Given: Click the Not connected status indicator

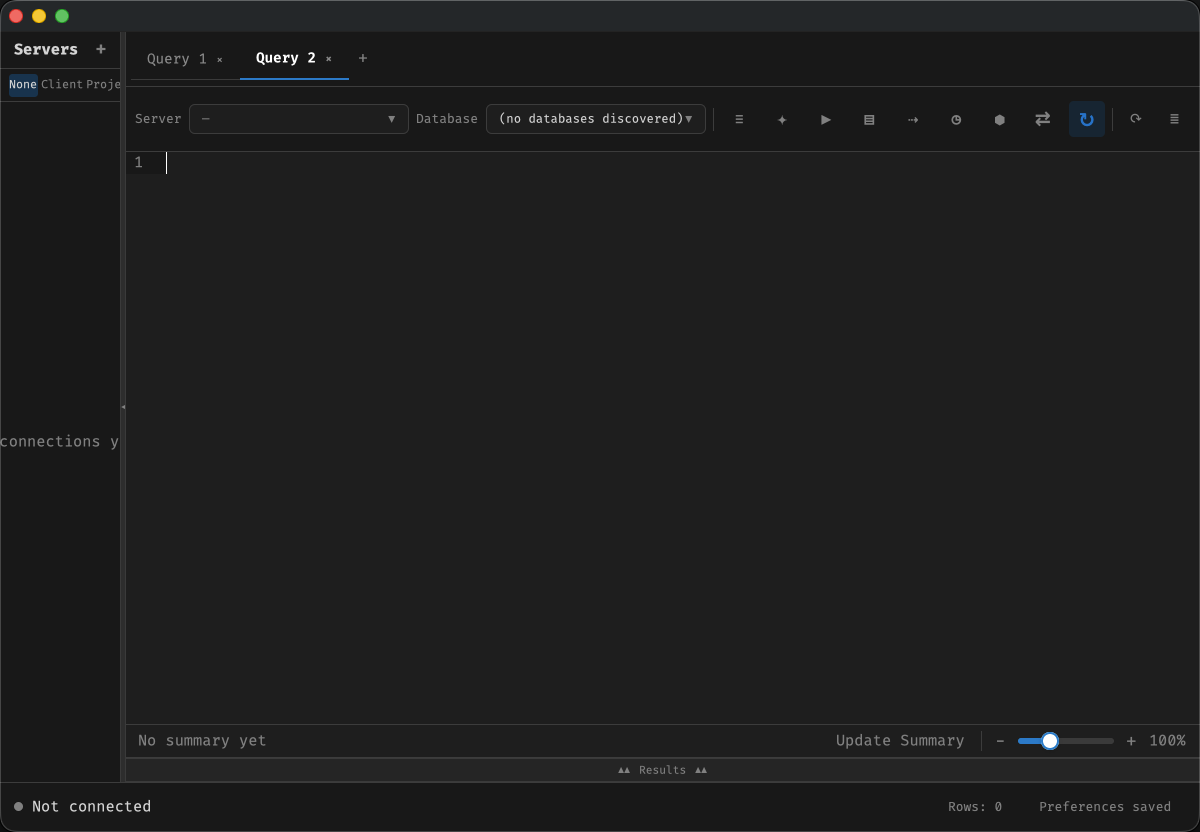Looking at the screenshot, I should (x=82, y=807).
